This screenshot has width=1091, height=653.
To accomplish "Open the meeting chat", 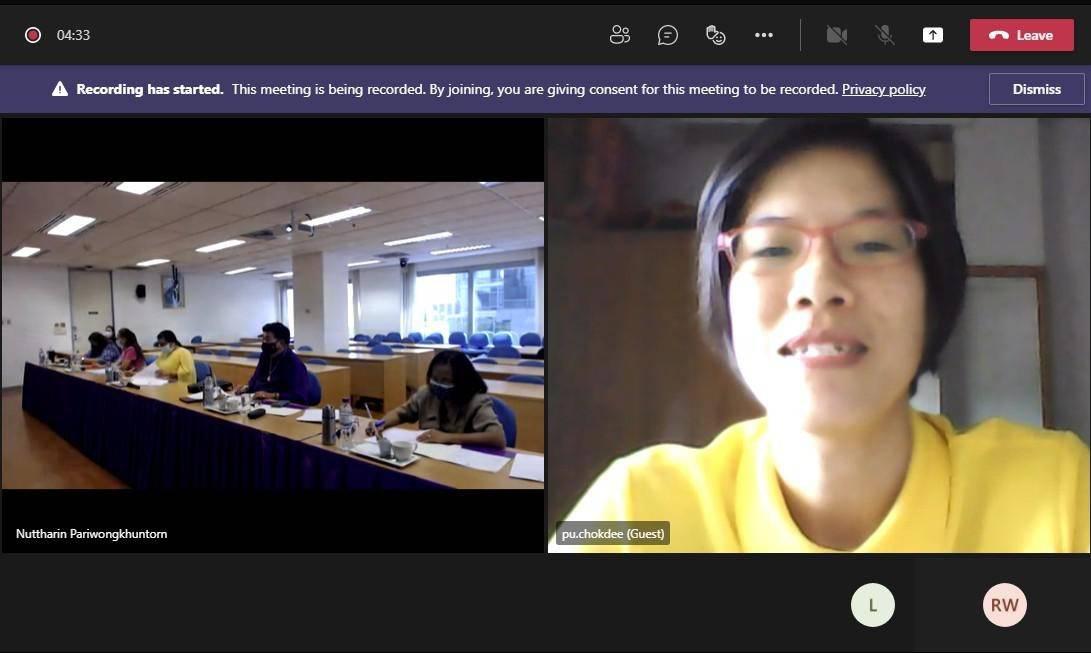I will pos(667,35).
